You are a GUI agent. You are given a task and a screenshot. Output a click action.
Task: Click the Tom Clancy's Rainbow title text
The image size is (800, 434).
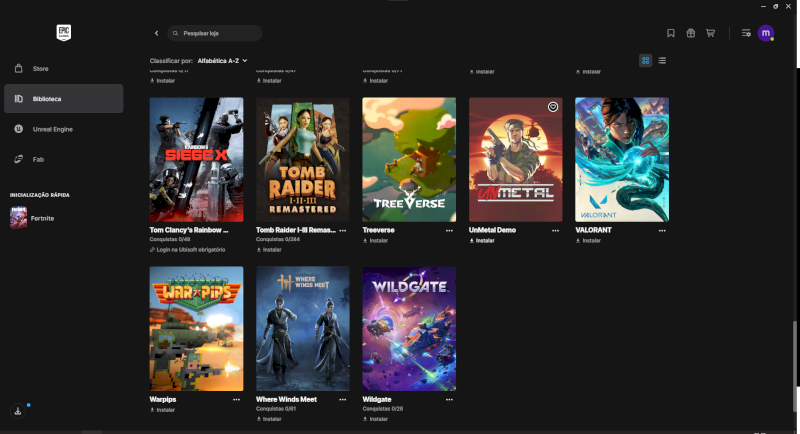[189, 230]
